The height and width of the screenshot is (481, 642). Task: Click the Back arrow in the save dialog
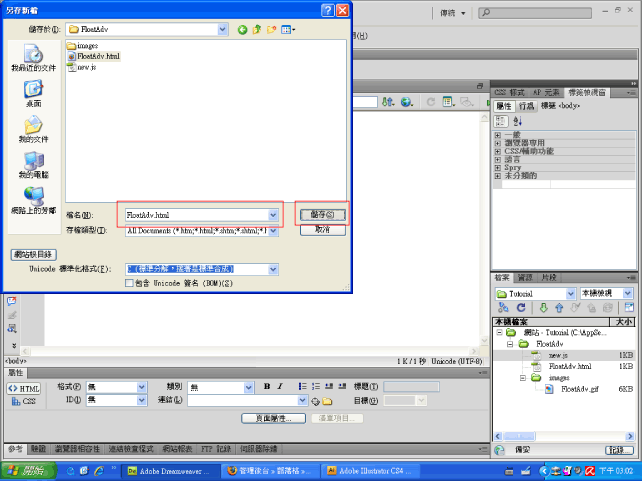click(x=242, y=29)
